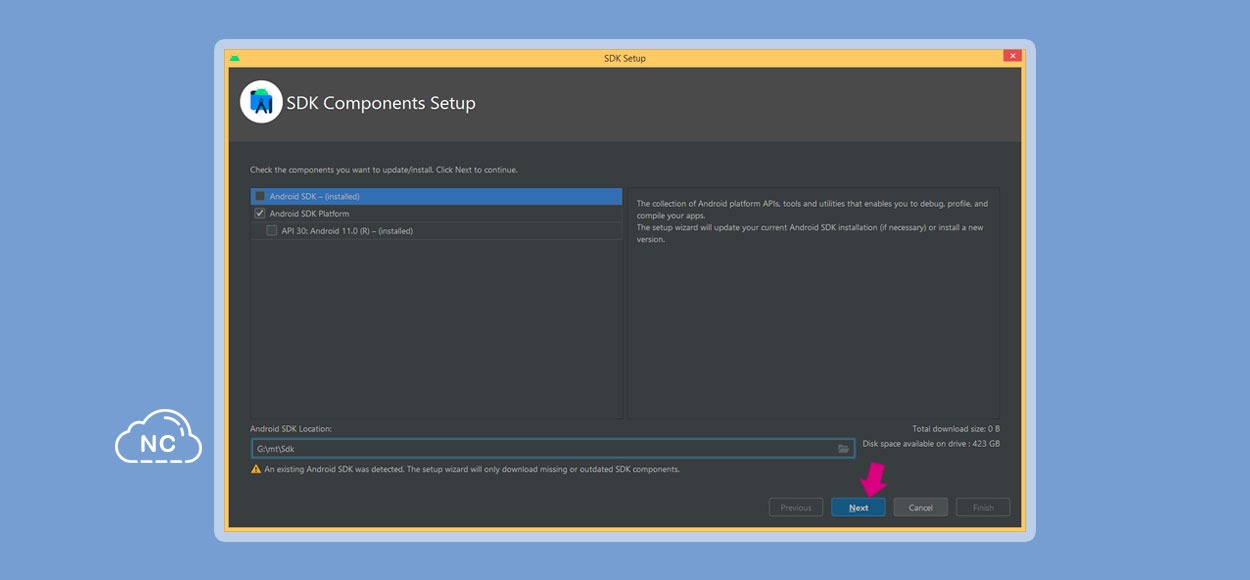The height and width of the screenshot is (580, 1250).
Task: Click the warning icon next to SDK detected message
Action: pyautogui.click(x=256, y=469)
